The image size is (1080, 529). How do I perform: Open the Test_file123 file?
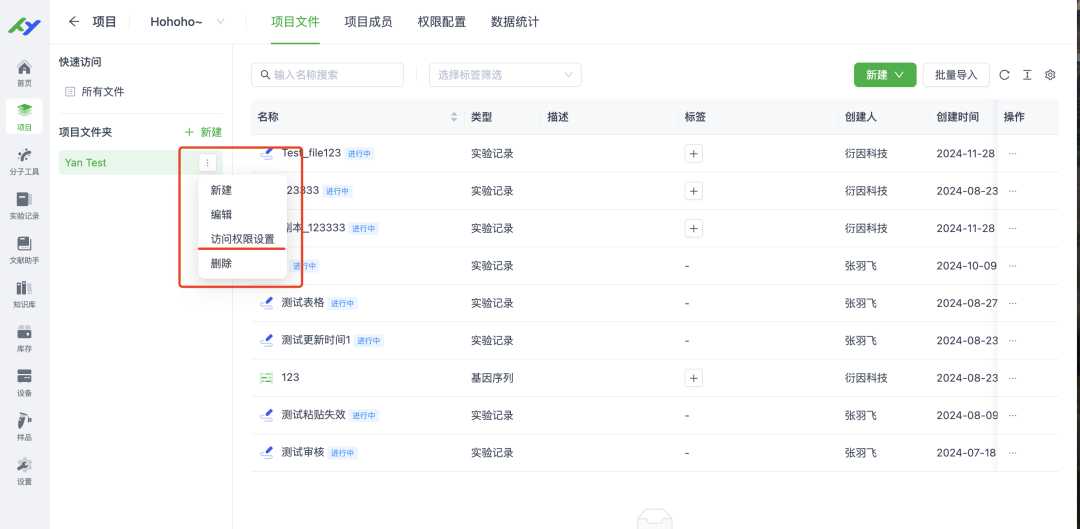311,153
